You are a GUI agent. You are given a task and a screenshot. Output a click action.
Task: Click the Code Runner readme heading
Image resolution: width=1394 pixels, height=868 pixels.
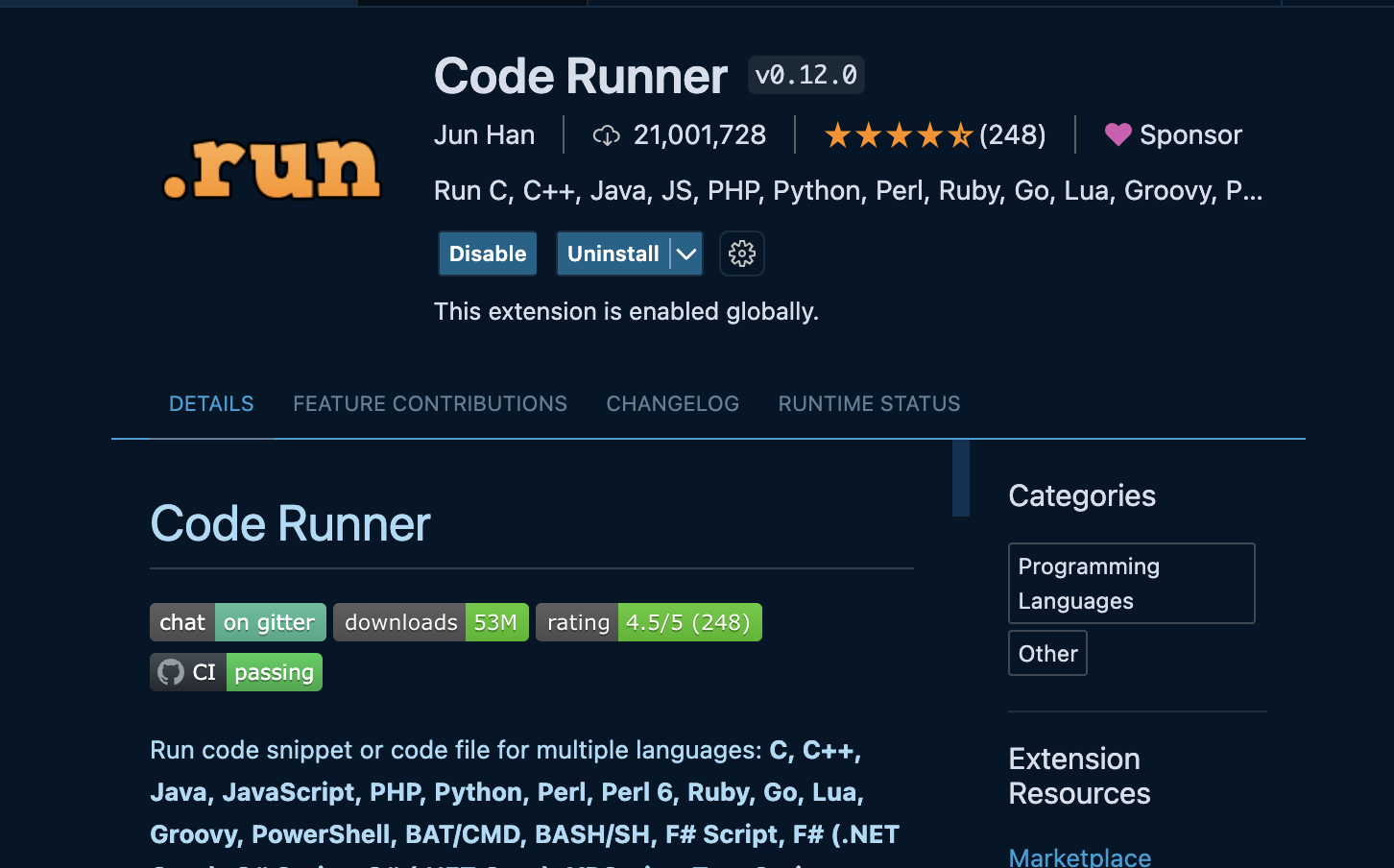290,523
